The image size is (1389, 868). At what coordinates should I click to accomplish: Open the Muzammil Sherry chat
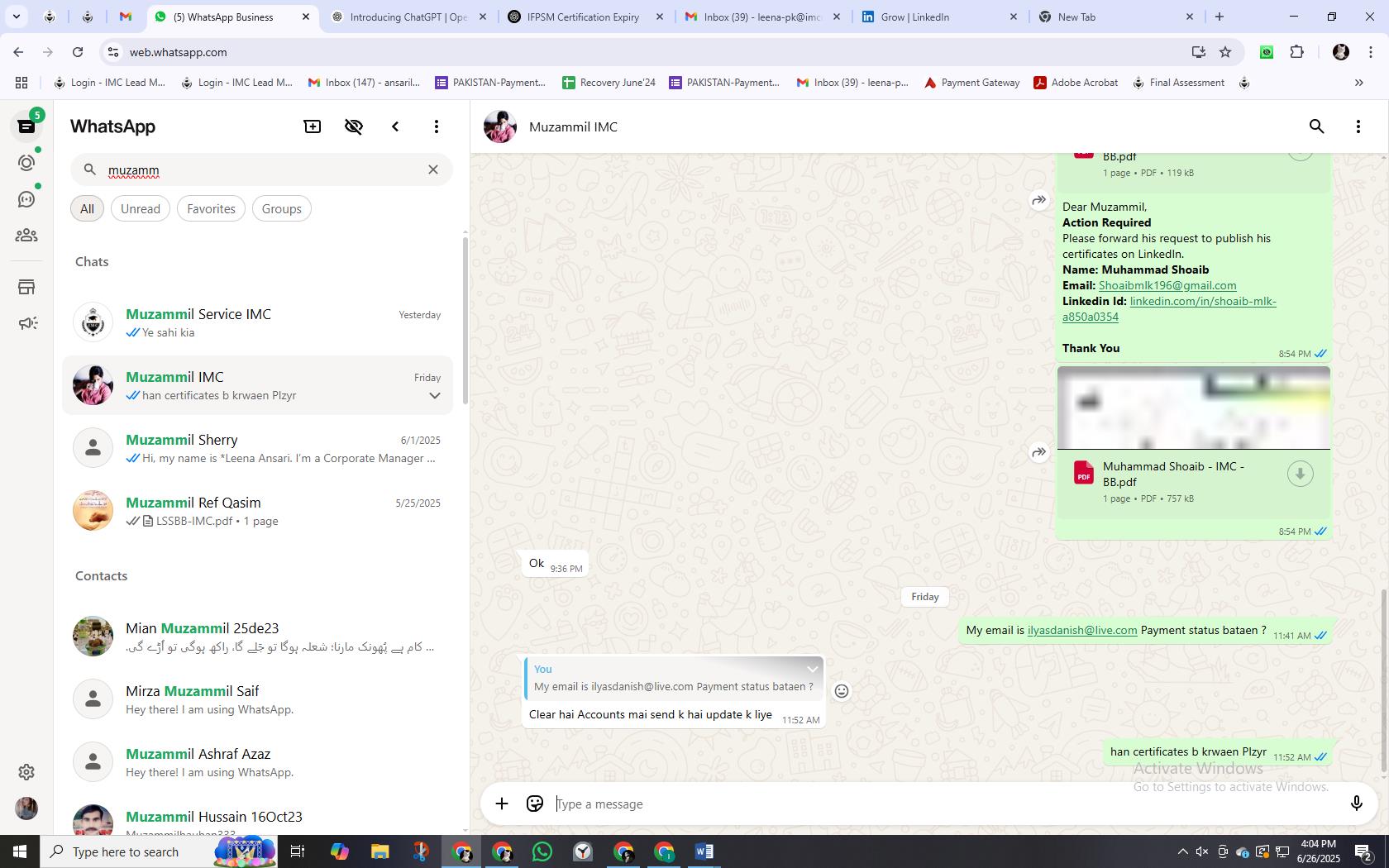pos(258,448)
